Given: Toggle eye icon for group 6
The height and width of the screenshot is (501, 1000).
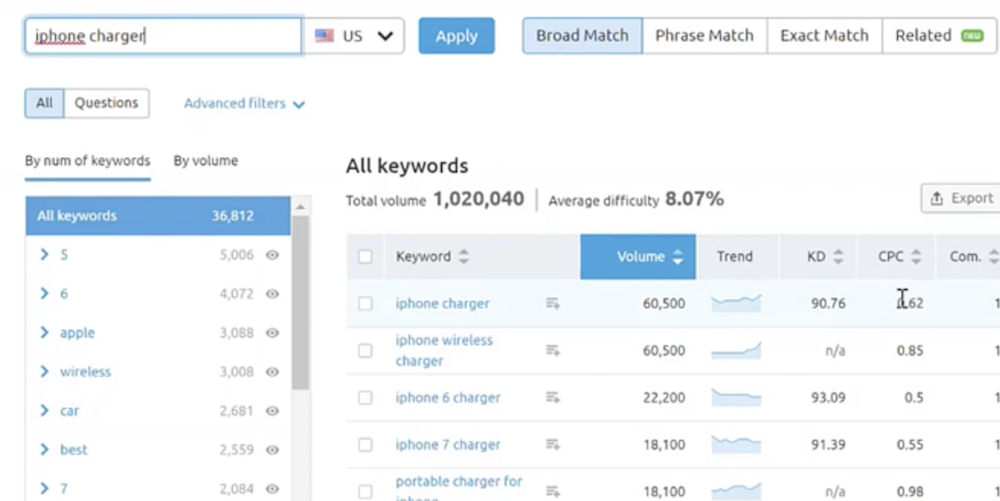Looking at the screenshot, I should (272, 294).
